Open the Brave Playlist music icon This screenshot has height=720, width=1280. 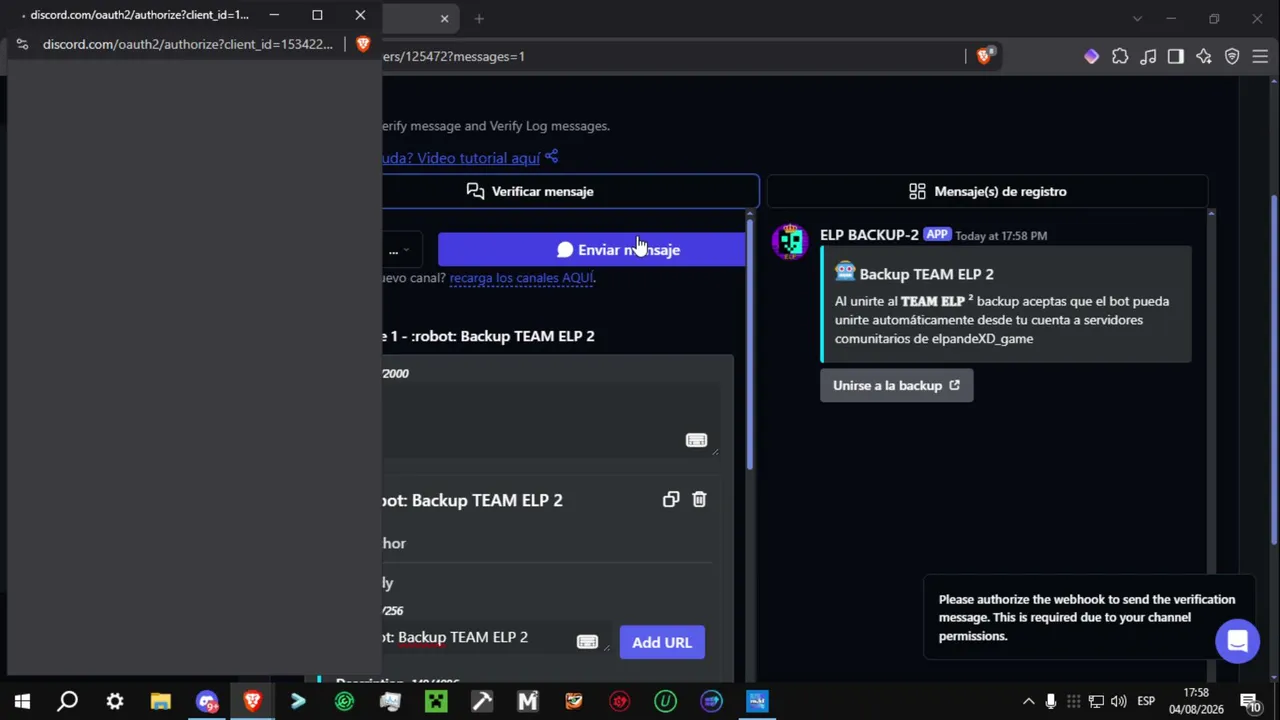click(1148, 57)
